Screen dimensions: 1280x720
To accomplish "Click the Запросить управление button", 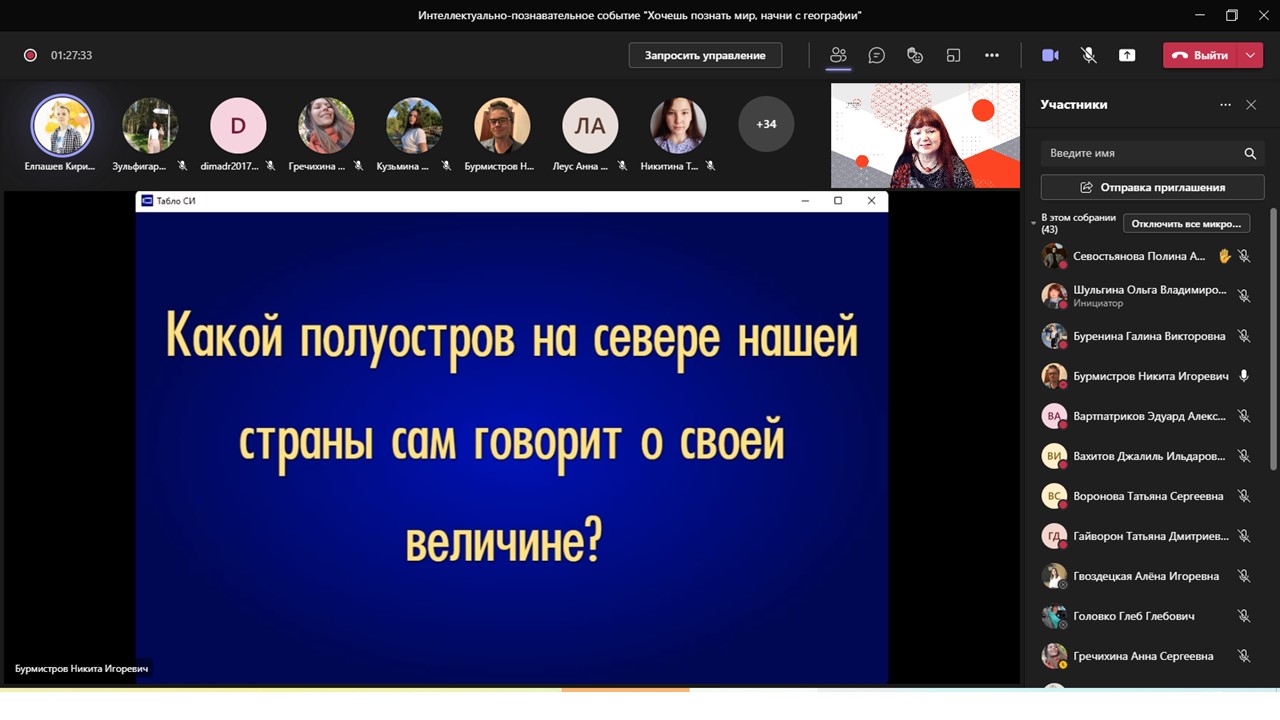I will click(705, 56).
